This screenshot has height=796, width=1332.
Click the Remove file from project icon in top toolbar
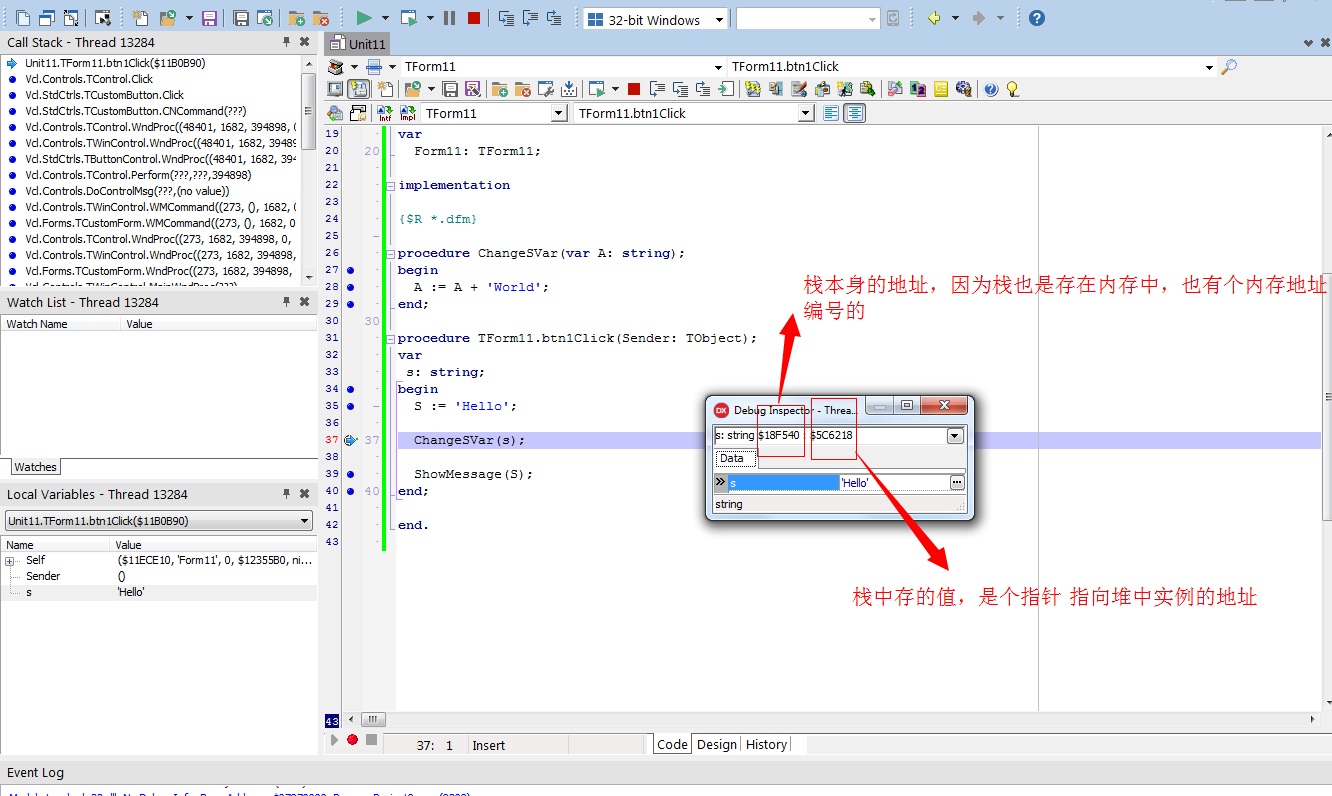click(x=320, y=18)
